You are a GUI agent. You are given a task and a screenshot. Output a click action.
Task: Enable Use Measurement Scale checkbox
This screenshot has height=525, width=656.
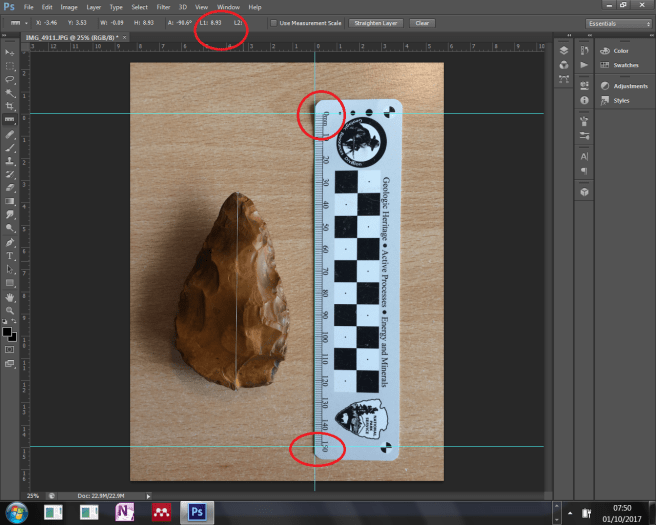(273, 22)
